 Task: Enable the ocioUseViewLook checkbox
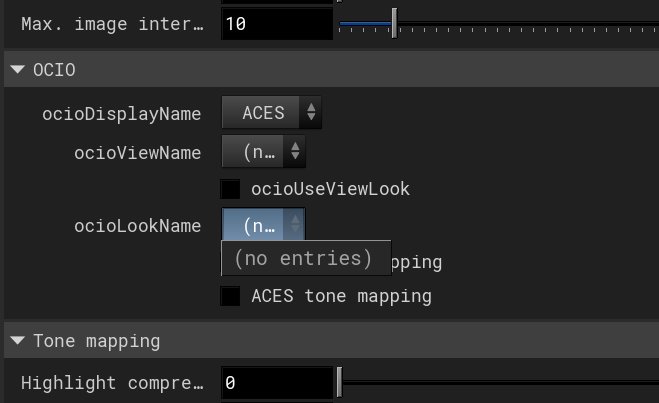click(x=231, y=189)
